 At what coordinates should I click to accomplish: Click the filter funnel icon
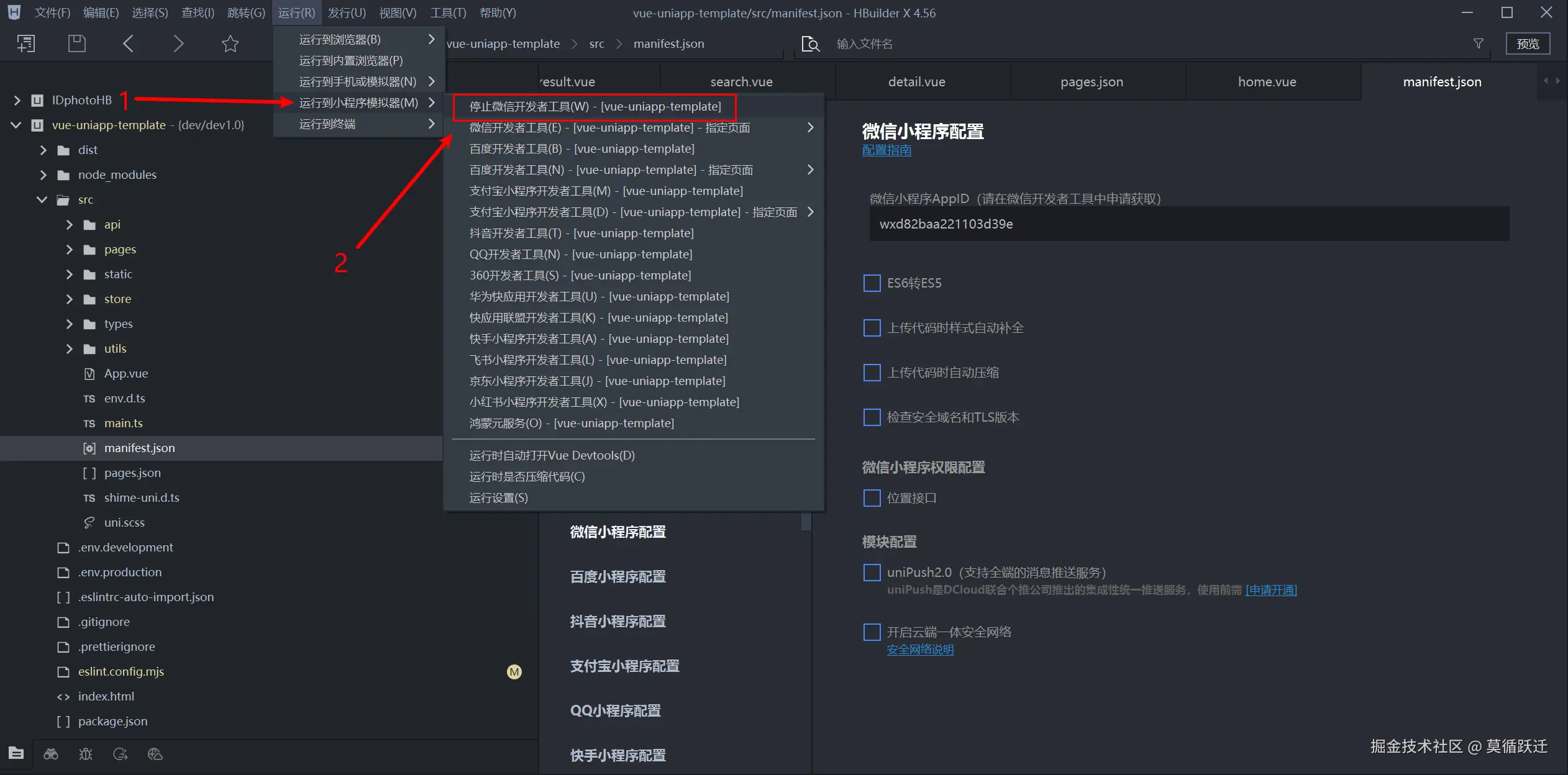point(1479,43)
